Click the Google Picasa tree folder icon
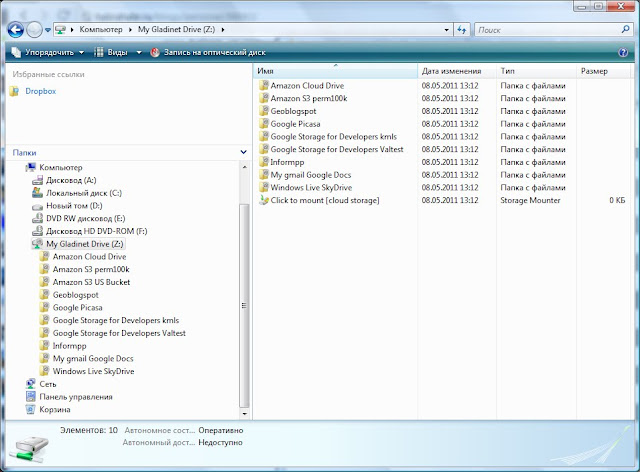The width and height of the screenshot is (640, 472). [44, 307]
